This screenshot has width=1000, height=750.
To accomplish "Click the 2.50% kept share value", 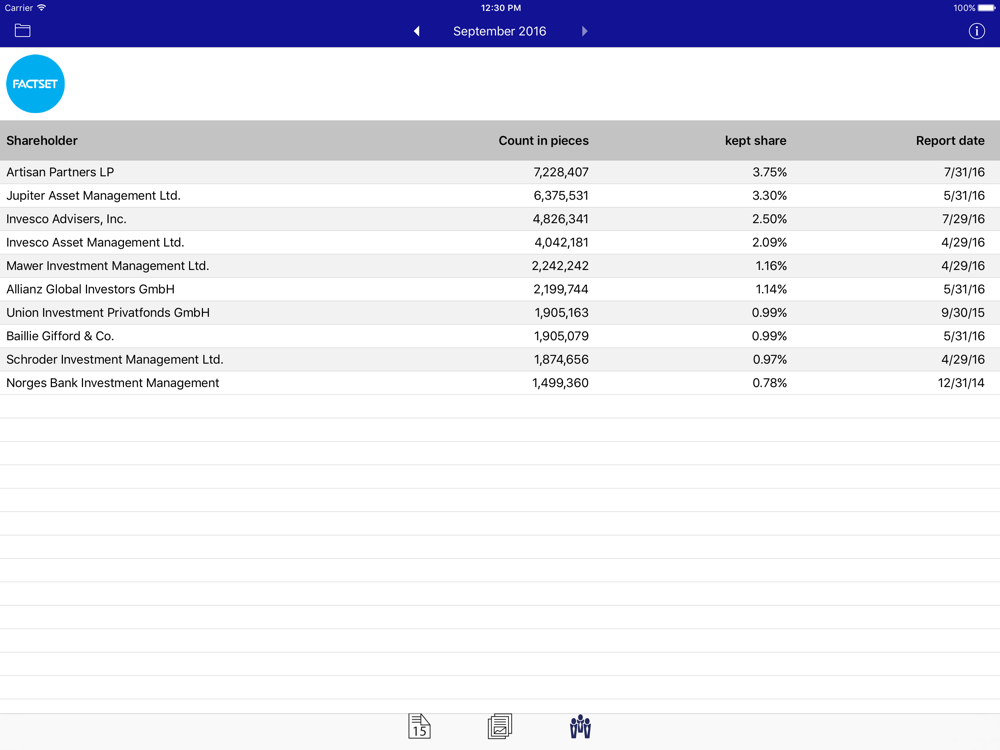I will point(769,219).
